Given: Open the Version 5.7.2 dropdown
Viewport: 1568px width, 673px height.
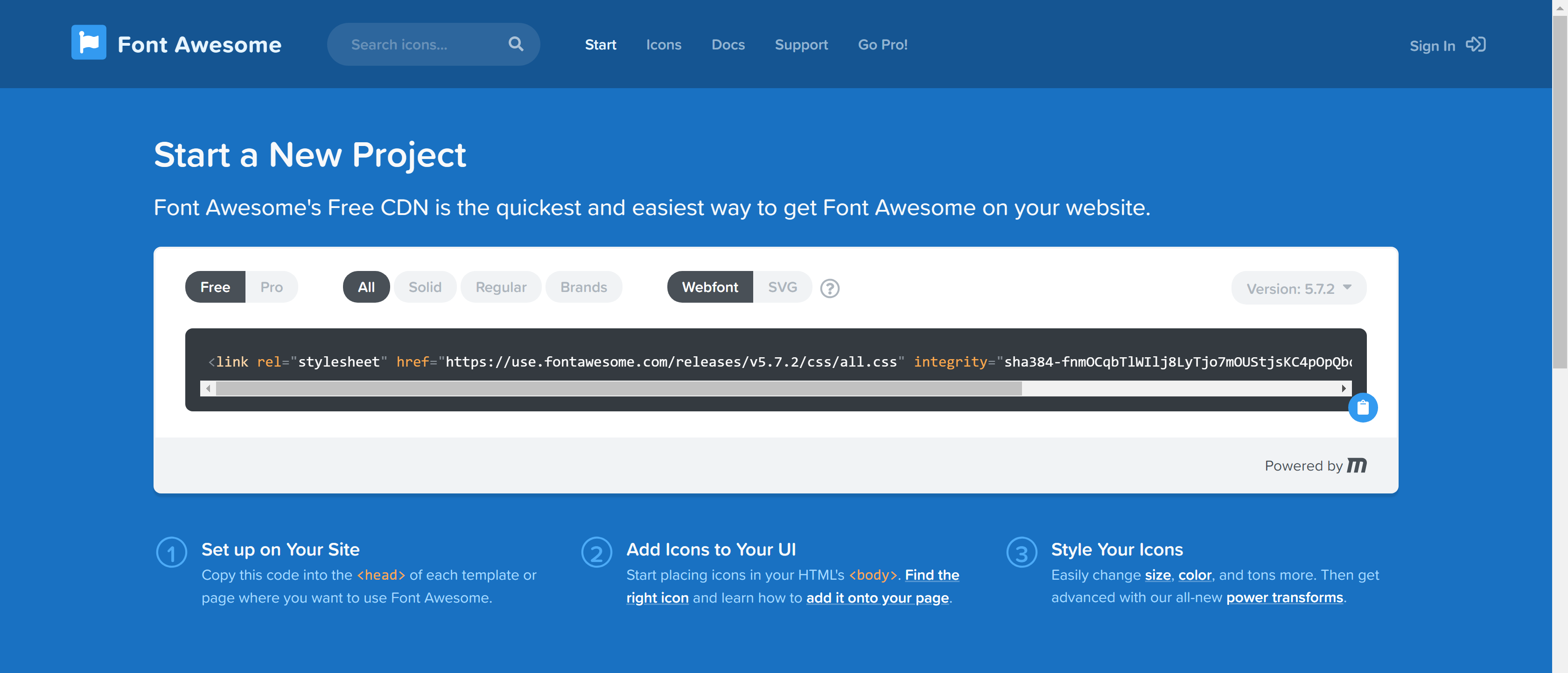Looking at the screenshot, I should (1298, 288).
